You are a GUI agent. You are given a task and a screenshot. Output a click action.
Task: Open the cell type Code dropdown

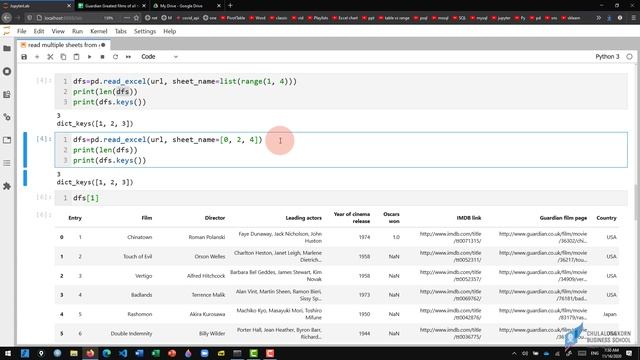pos(159,57)
